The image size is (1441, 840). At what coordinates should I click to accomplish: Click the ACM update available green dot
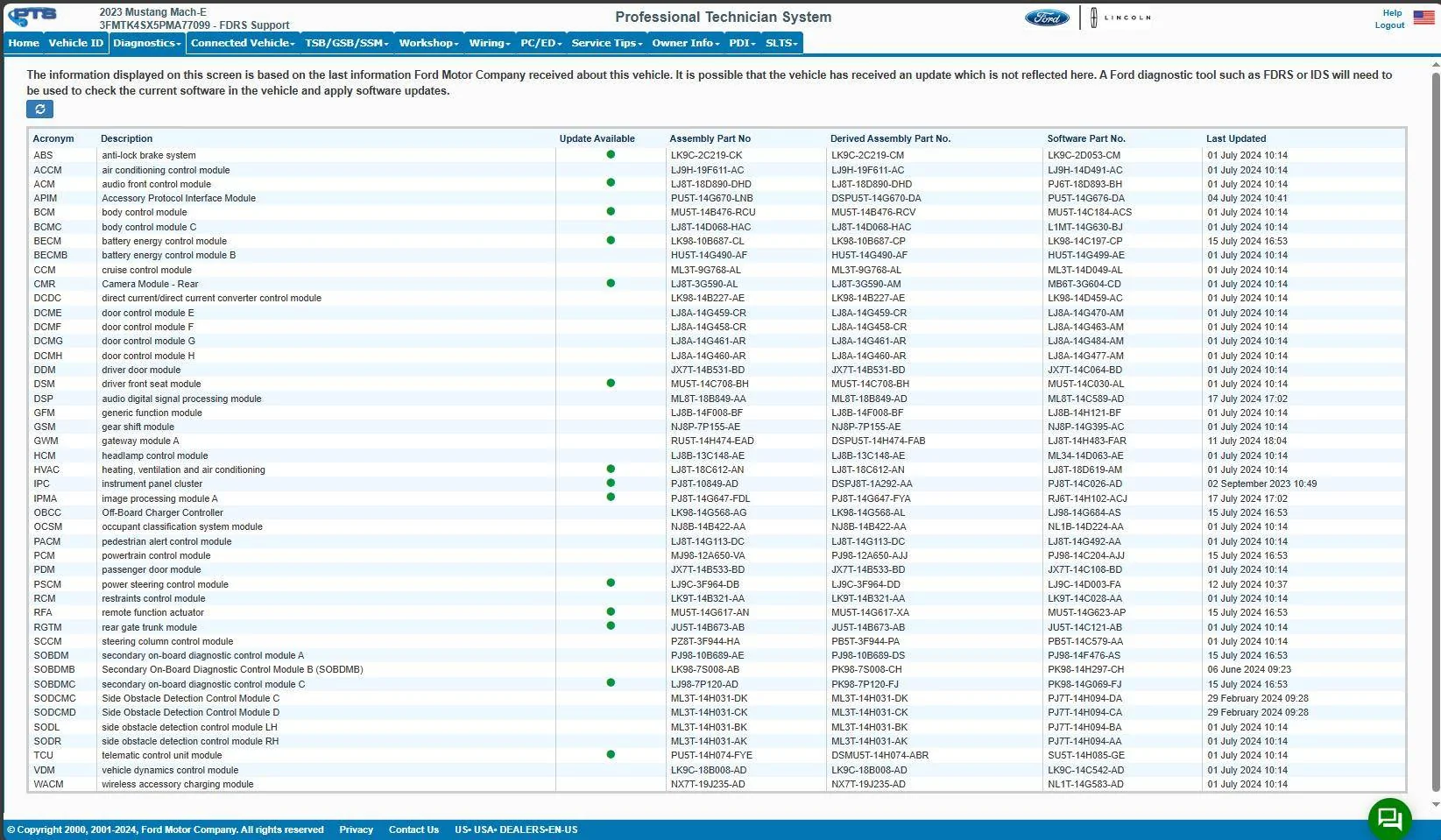[x=611, y=182]
